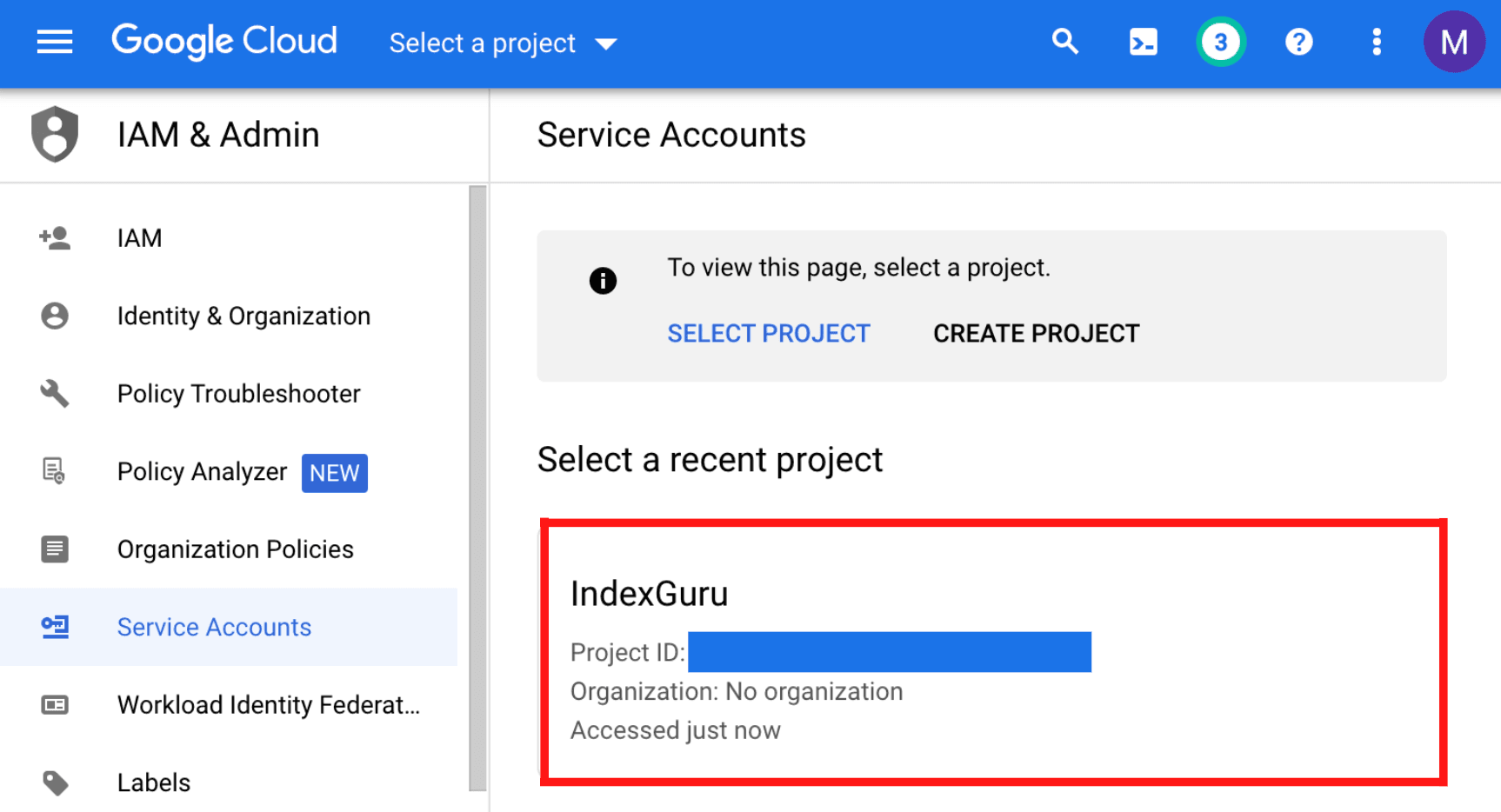Open the three-dot more options menu

click(1376, 42)
